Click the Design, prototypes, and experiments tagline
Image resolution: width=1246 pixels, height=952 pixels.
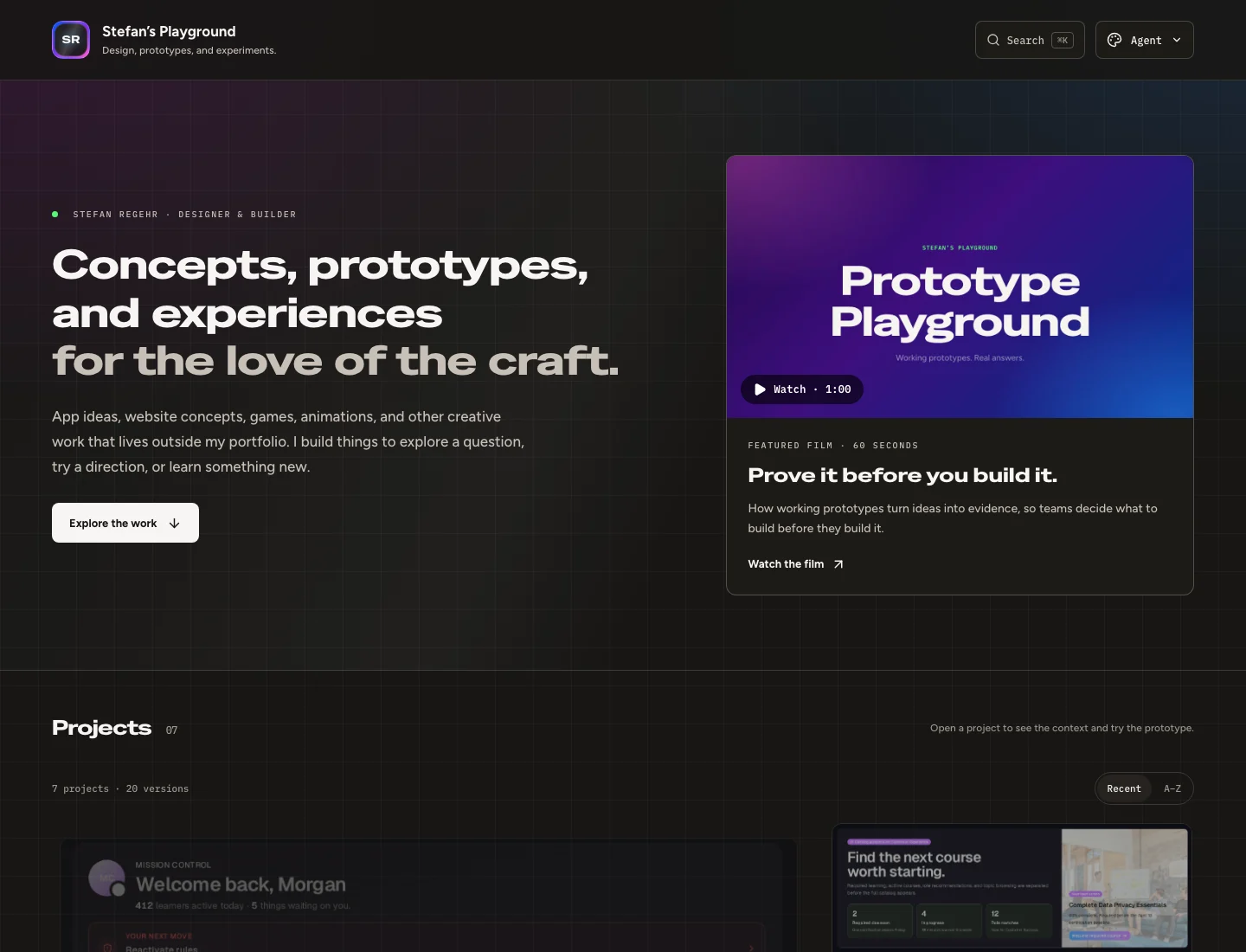point(189,50)
